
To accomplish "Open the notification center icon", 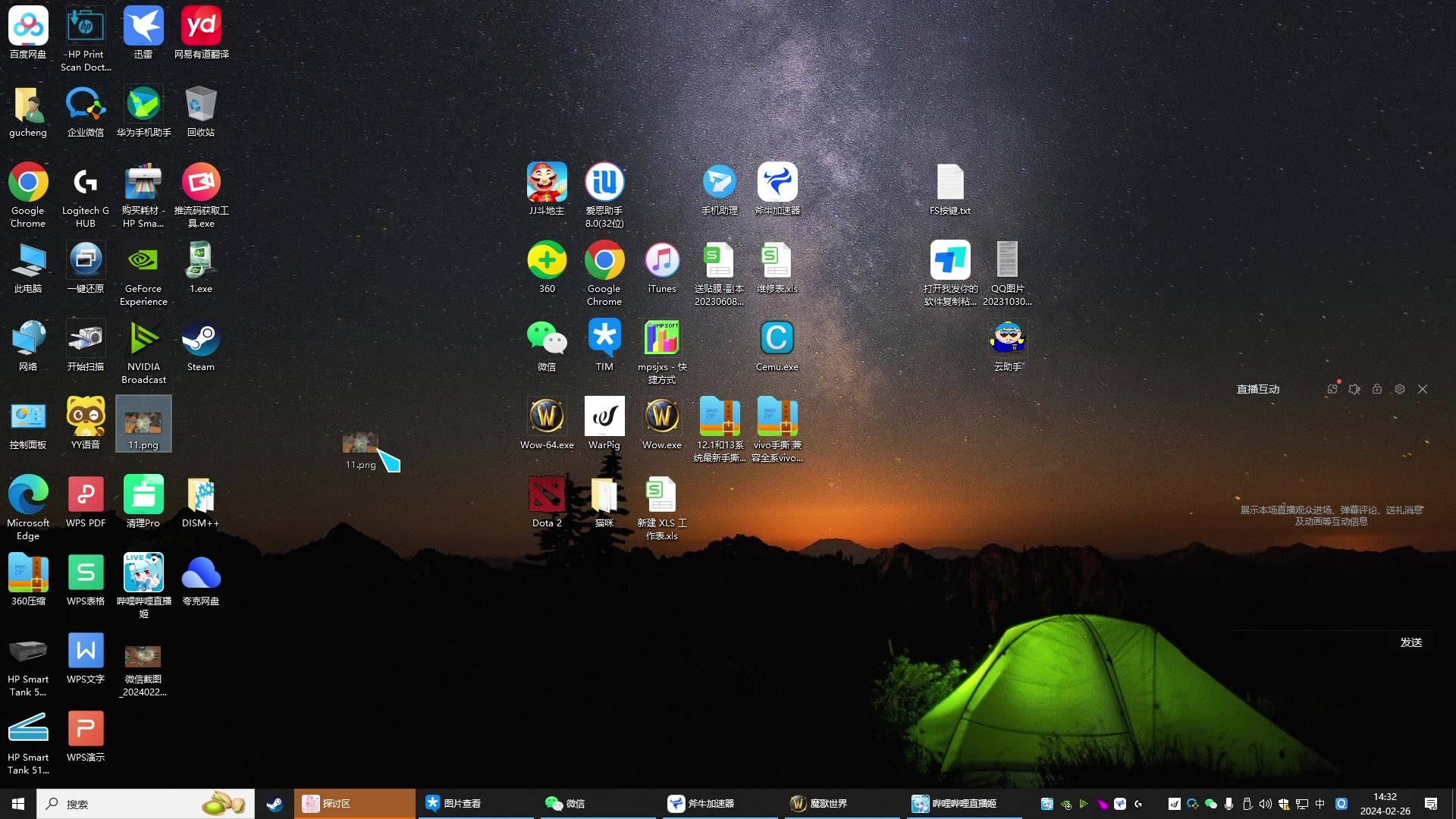I will click(1431, 804).
